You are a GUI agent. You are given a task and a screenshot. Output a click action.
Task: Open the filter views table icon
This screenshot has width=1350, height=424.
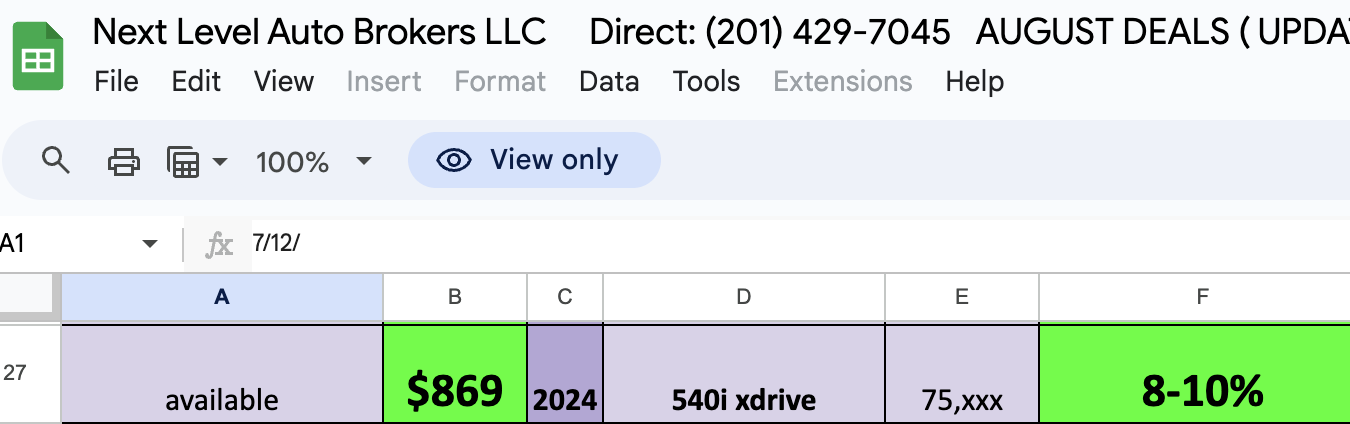pos(183,161)
